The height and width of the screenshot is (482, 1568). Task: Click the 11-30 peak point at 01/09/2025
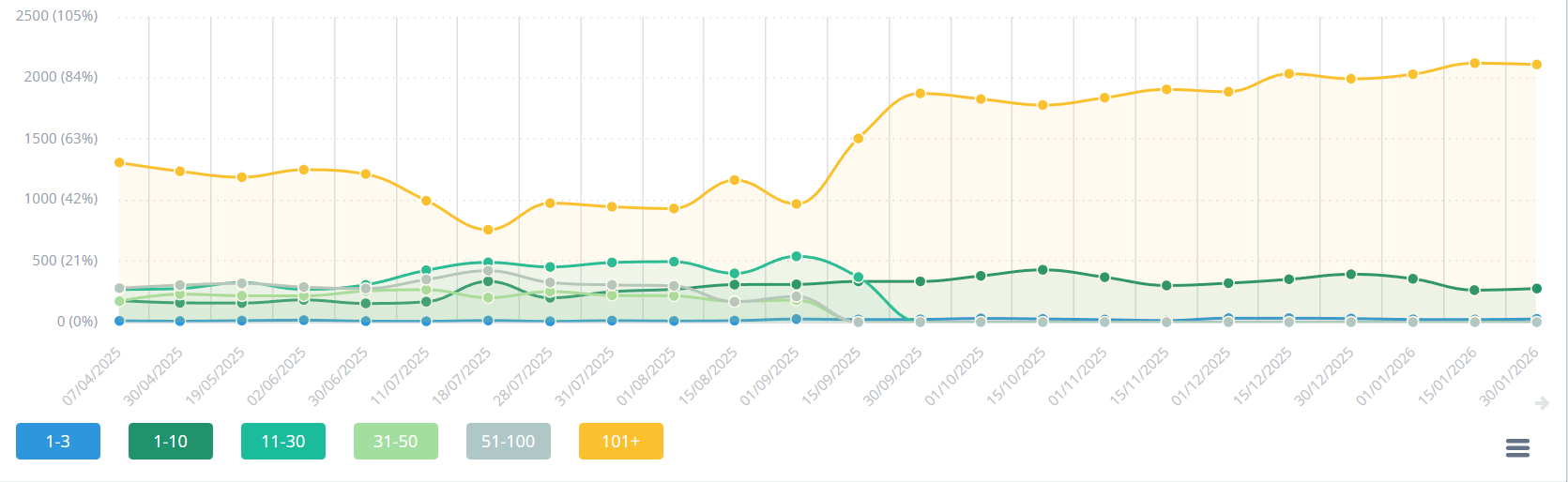(797, 256)
